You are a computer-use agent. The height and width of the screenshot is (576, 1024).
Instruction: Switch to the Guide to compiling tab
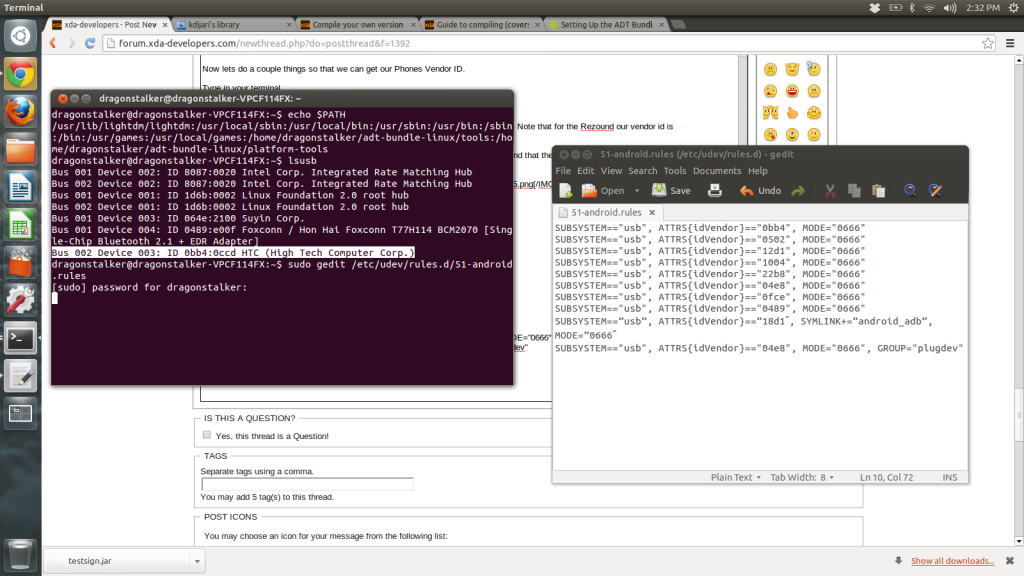point(482,25)
